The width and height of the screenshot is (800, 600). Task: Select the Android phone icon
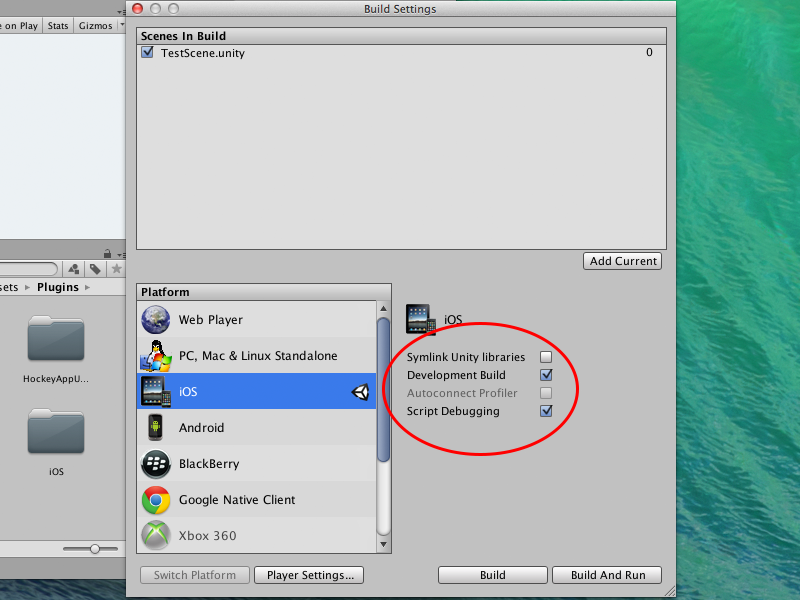tap(156, 427)
